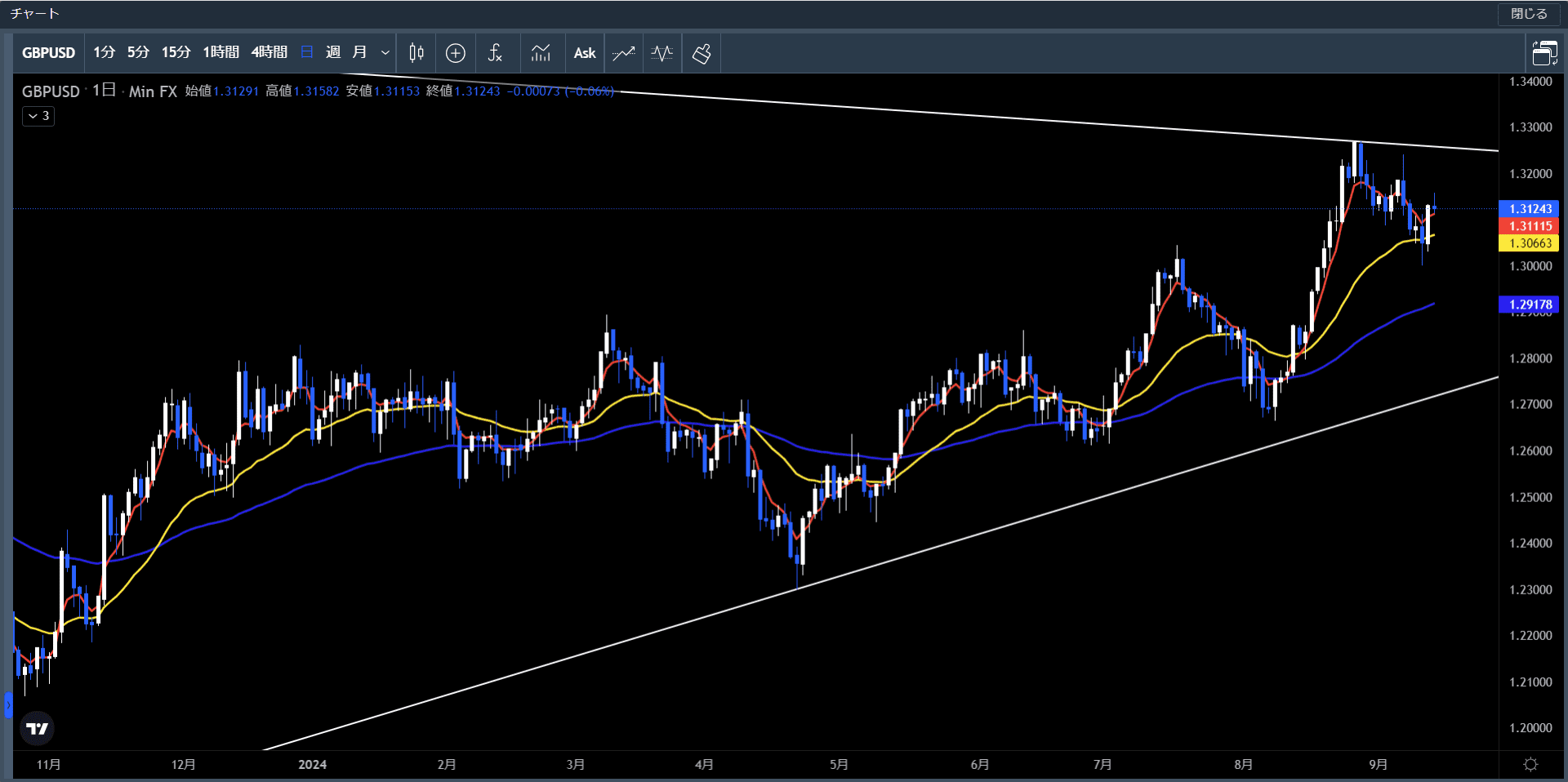Image resolution: width=1568 pixels, height=782 pixels.
Task: Open the indicators fx menu
Action: click(495, 53)
